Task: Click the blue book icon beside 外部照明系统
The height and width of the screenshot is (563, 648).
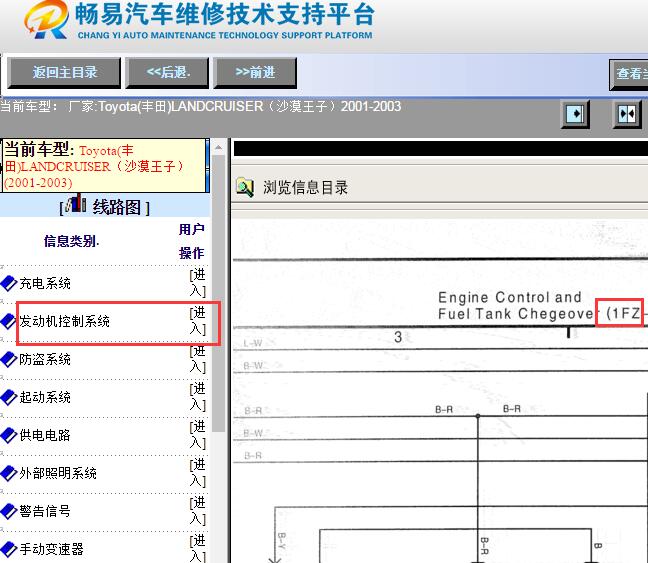Action: (x=9, y=473)
